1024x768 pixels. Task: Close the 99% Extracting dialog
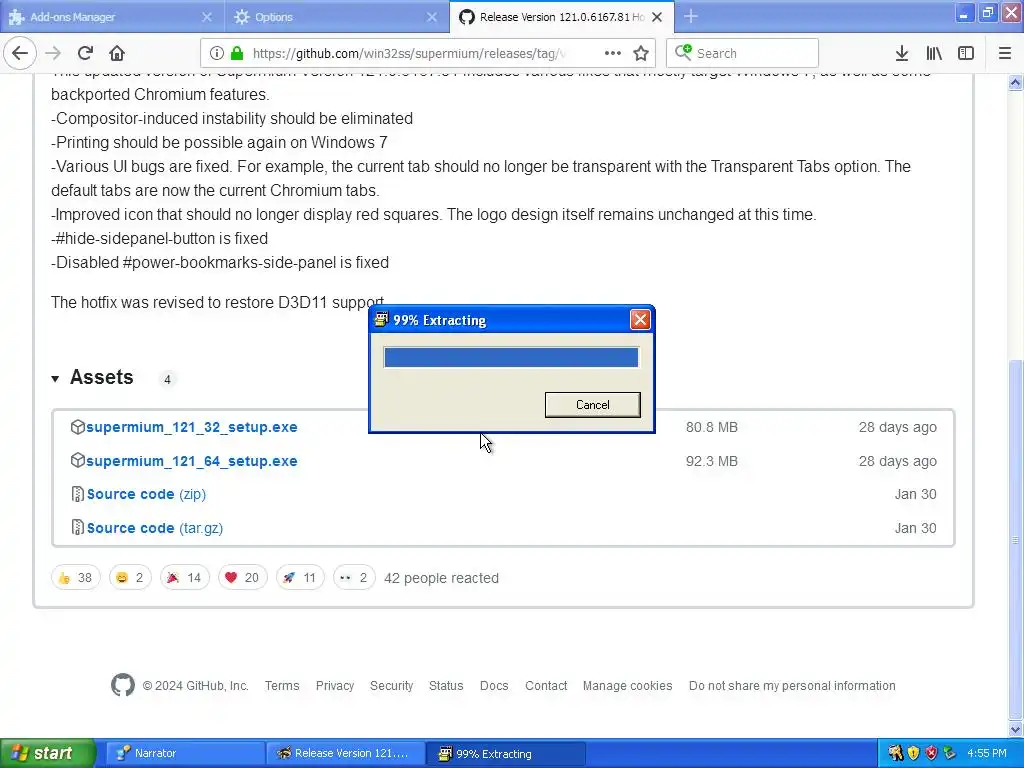640,319
